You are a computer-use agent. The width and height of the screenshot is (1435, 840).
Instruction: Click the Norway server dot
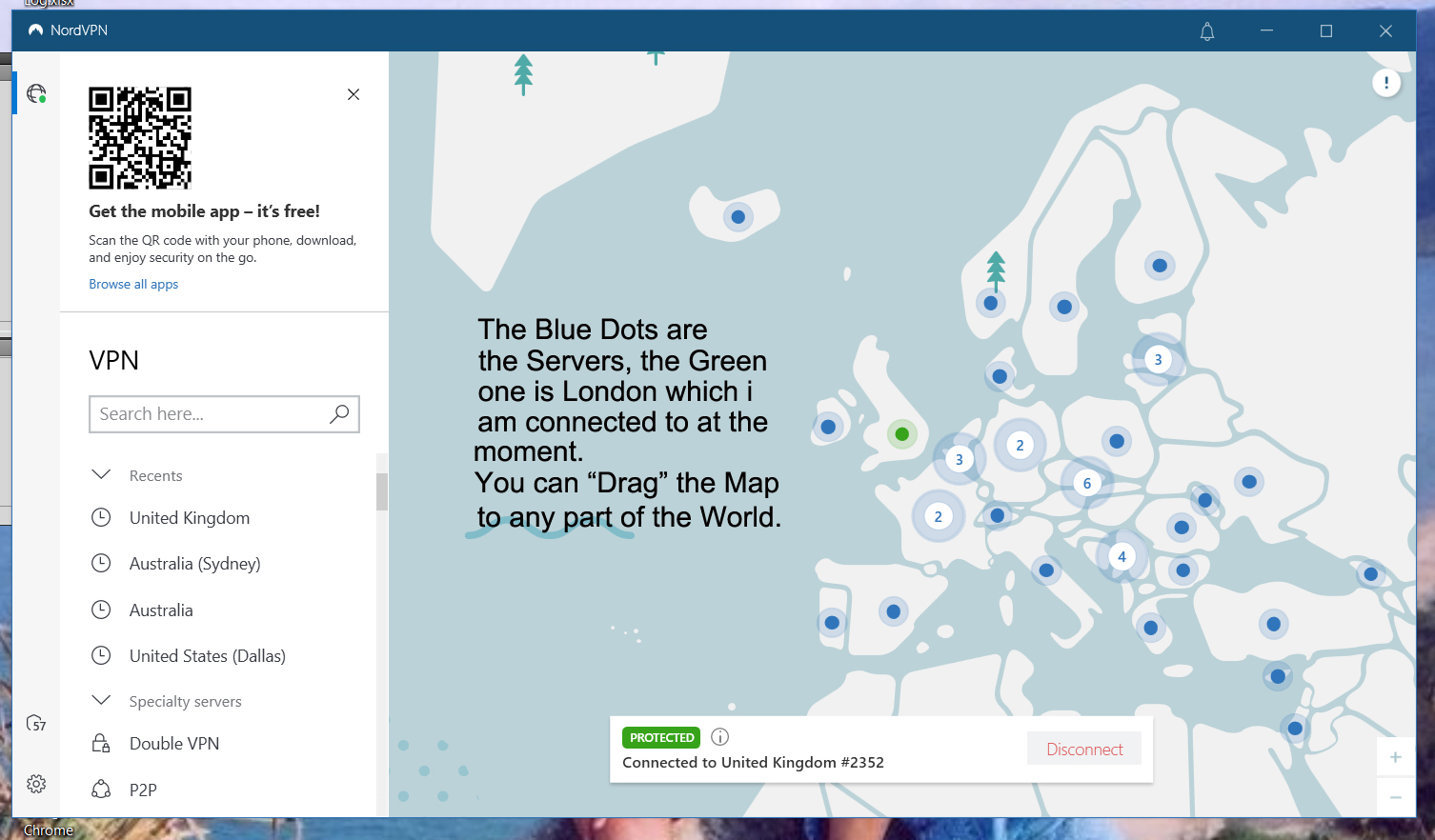point(991,303)
